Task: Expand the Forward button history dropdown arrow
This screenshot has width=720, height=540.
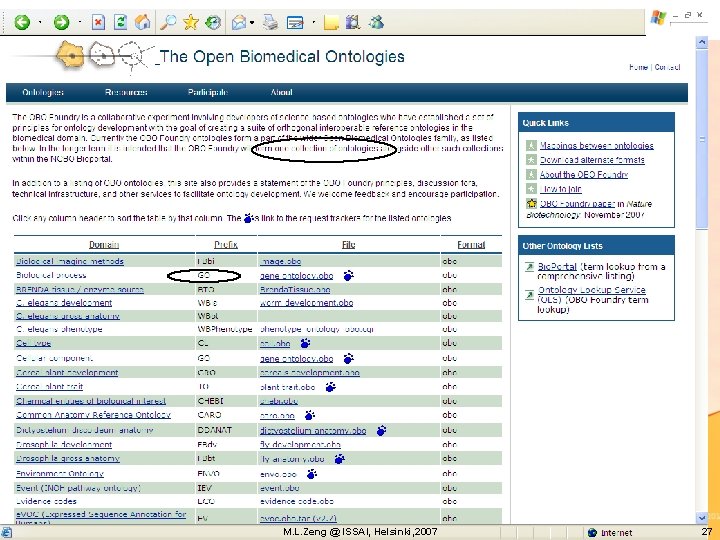Action: click(80, 22)
